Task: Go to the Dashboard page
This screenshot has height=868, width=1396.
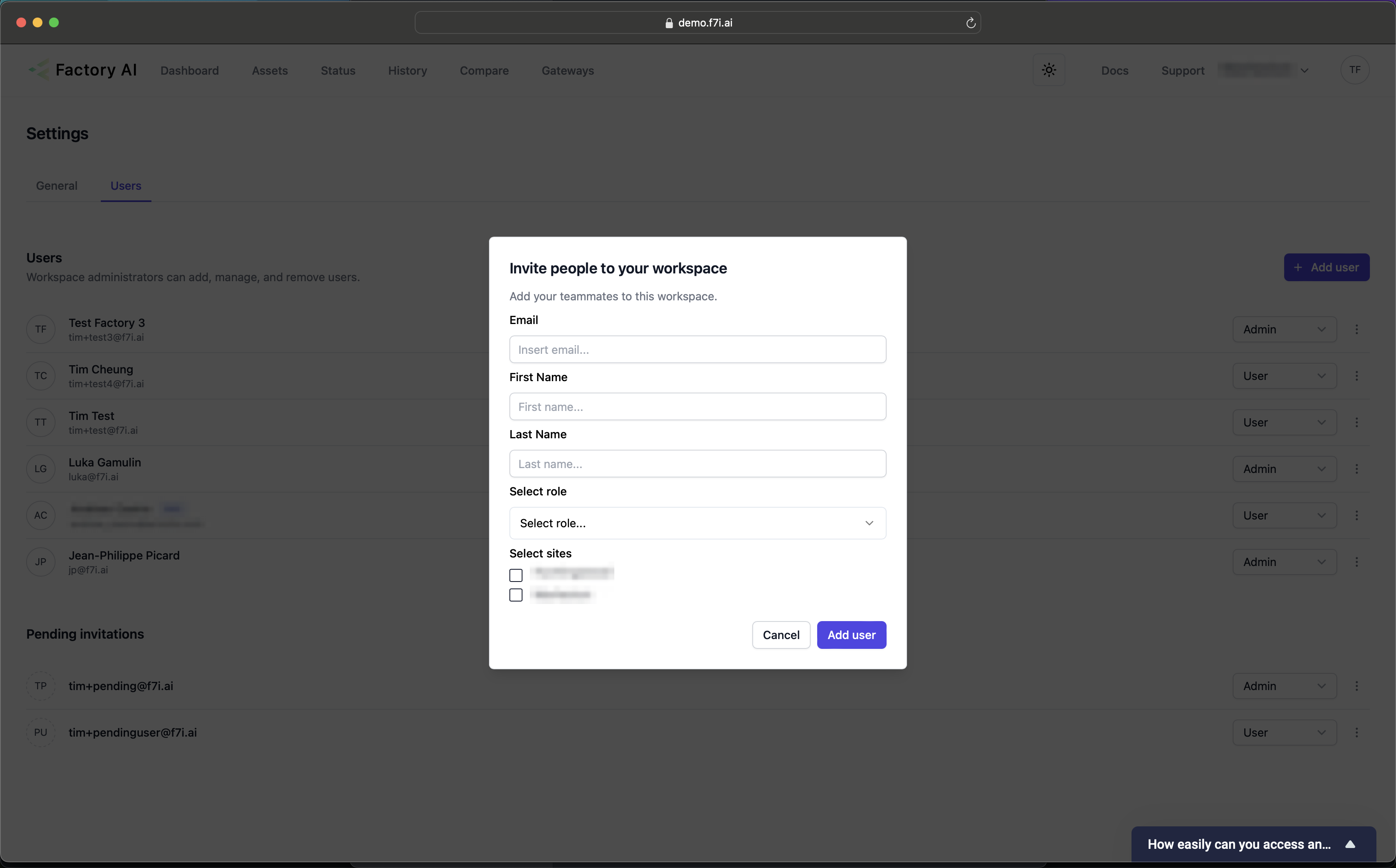Action: [x=189, y=71]
